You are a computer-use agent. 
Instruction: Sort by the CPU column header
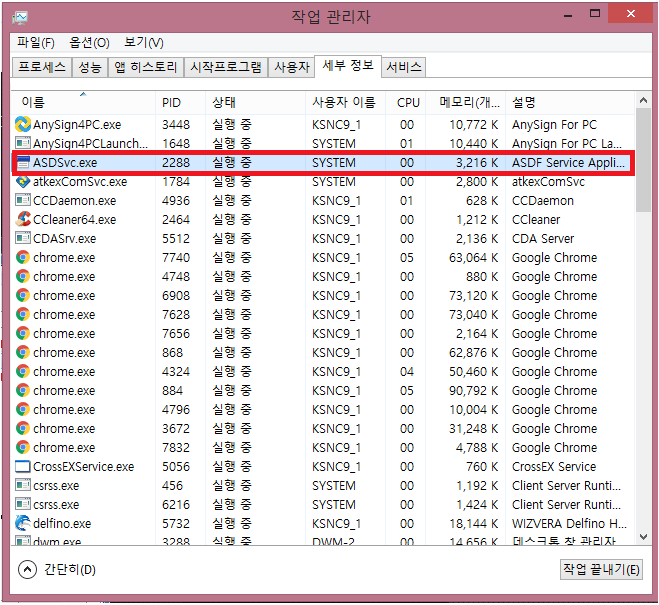[x=406, y=103]
